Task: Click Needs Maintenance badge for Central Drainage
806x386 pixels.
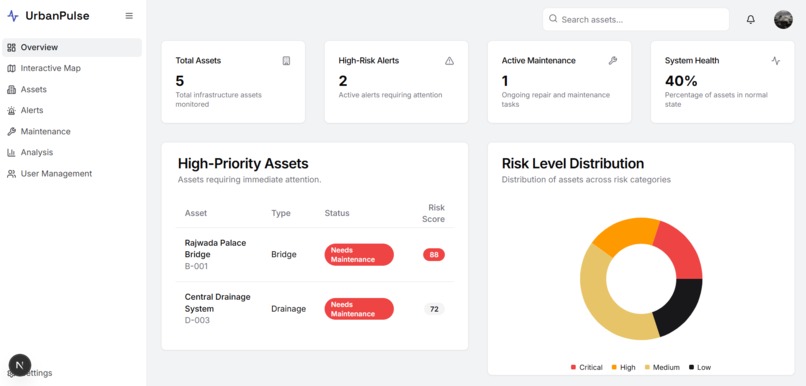Action: click(359, 309)
